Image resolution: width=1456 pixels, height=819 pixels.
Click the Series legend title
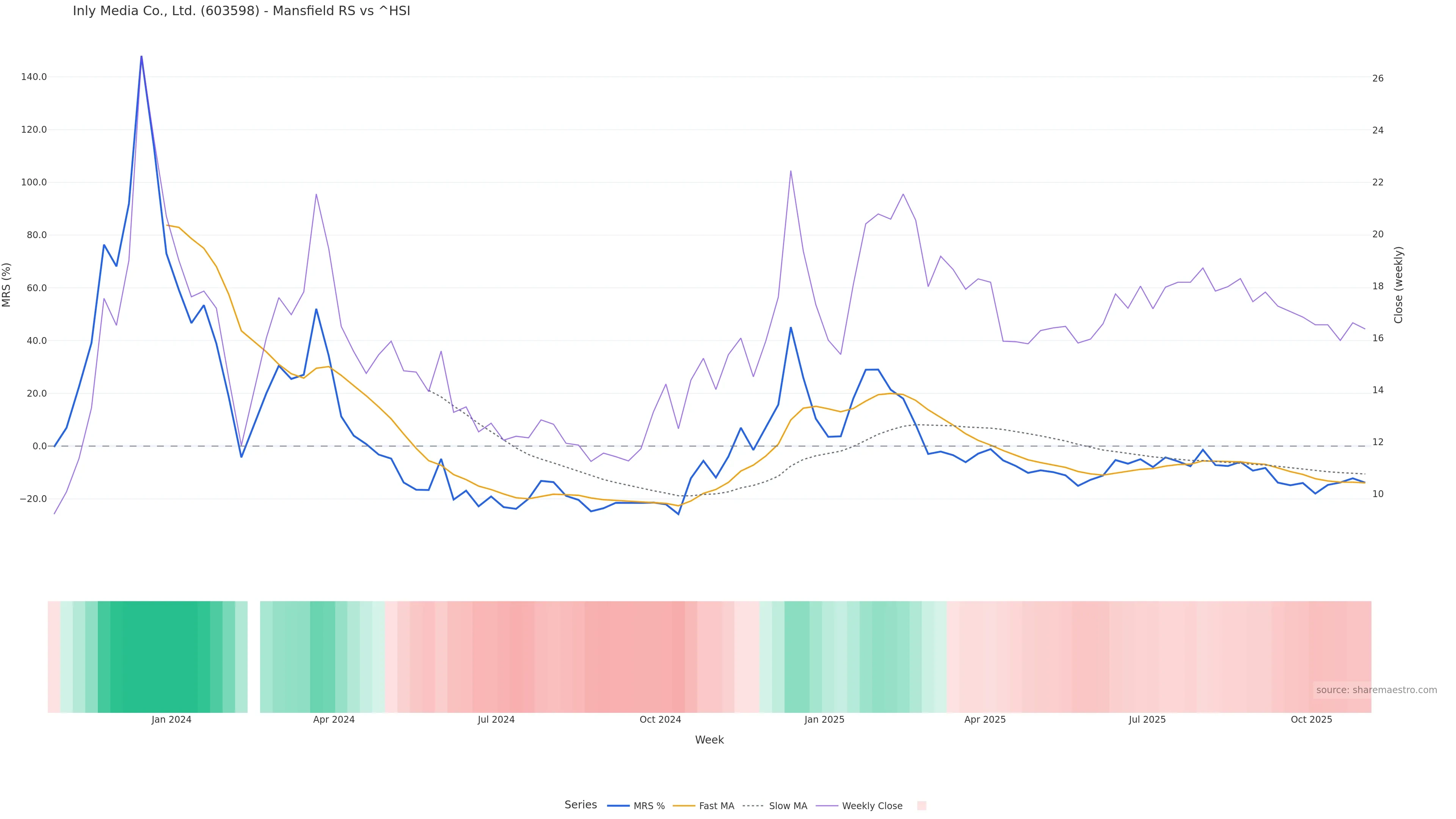tap(581, 805)
